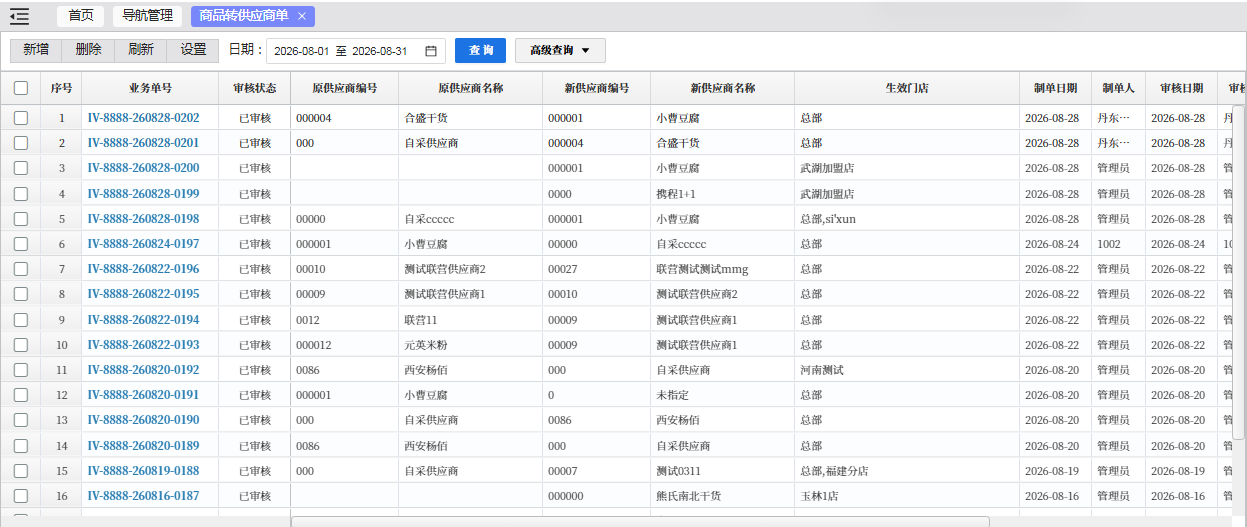Click 未指定 supplier cell
Image resolution: width=1247 pixels, height=527 pixels.
coord(672,395)
